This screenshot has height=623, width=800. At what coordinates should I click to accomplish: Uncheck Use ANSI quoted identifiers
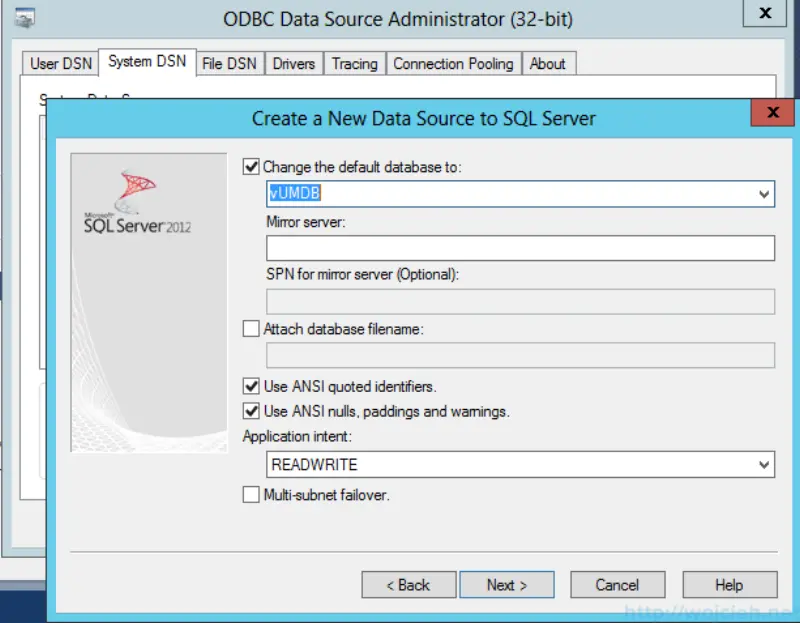point(251,386)
